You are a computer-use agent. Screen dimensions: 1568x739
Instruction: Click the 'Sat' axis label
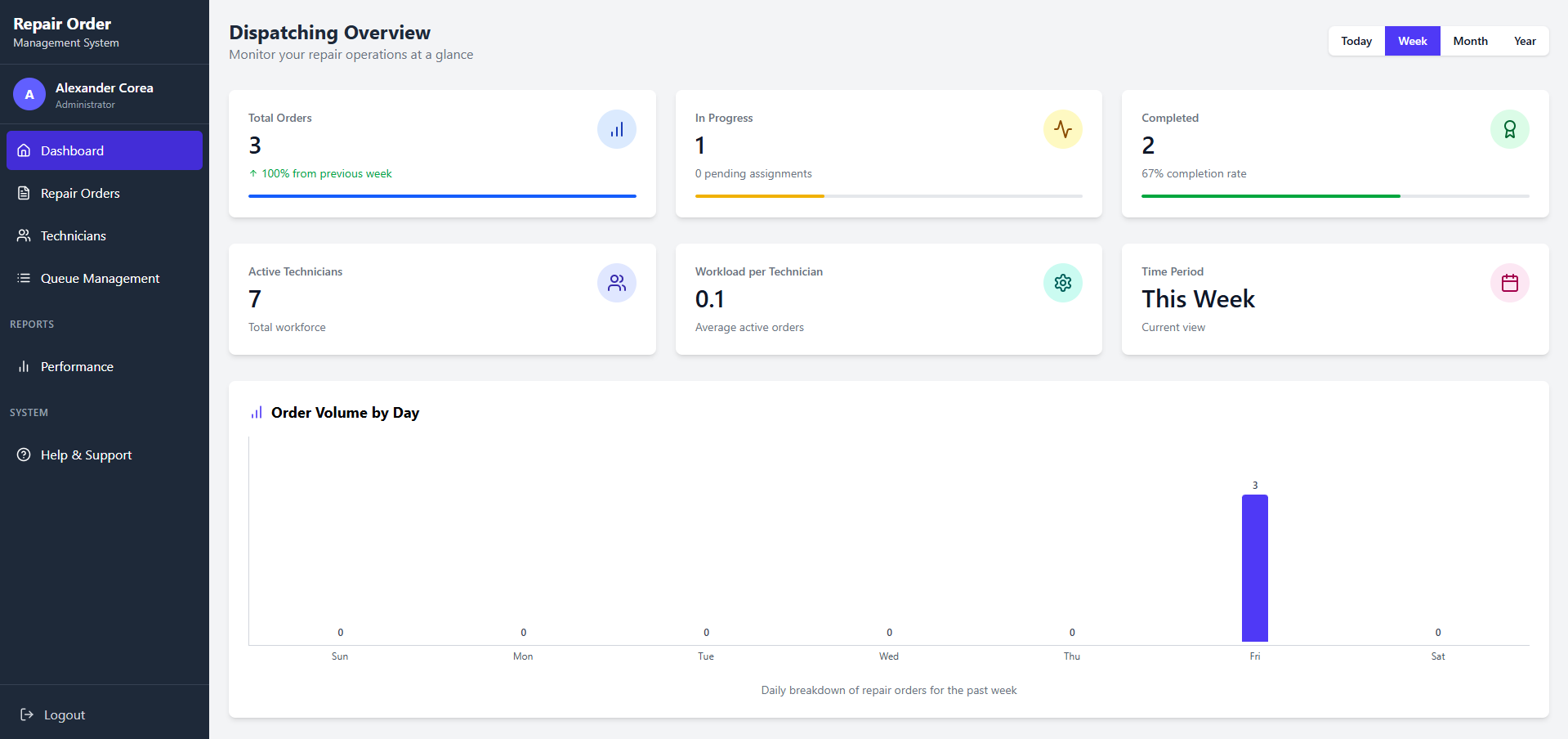point(1438,656)
